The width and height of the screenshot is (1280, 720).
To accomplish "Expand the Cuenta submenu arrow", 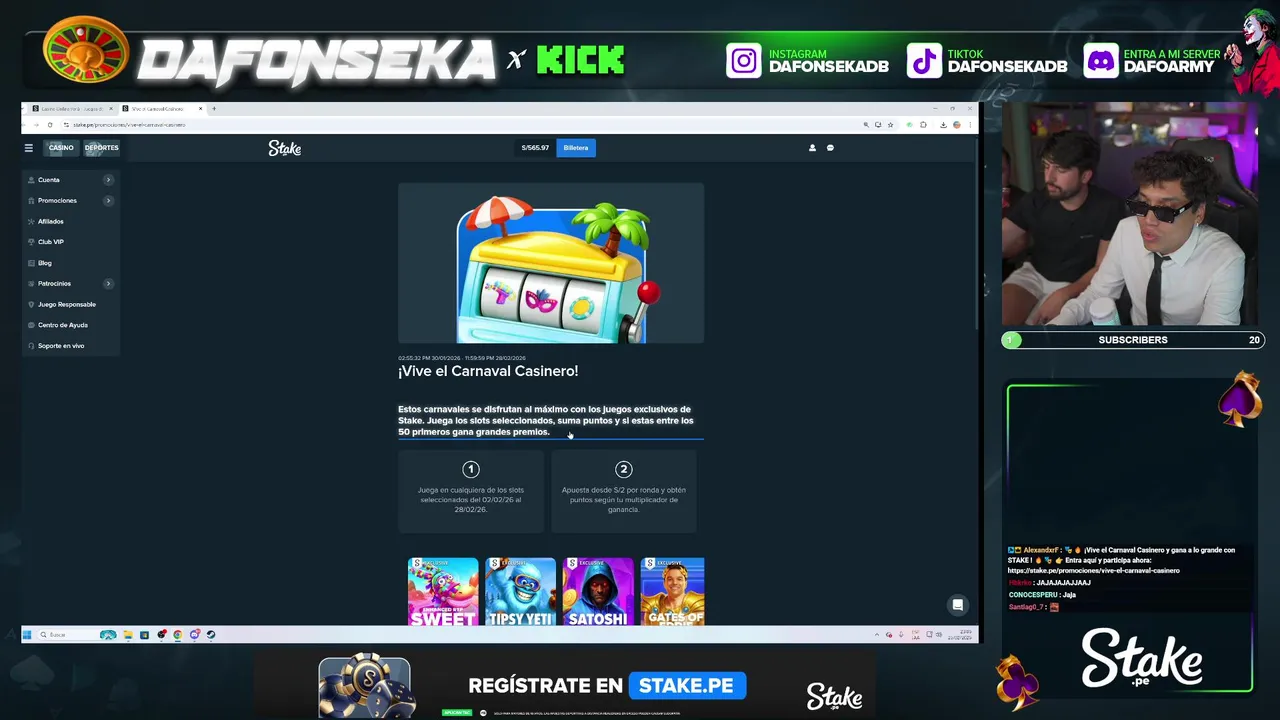I will (x=108, y=180).
